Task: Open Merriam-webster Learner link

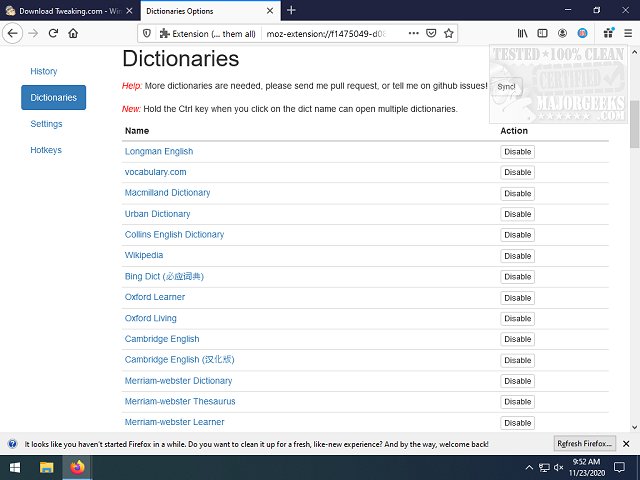Action: 174,422
